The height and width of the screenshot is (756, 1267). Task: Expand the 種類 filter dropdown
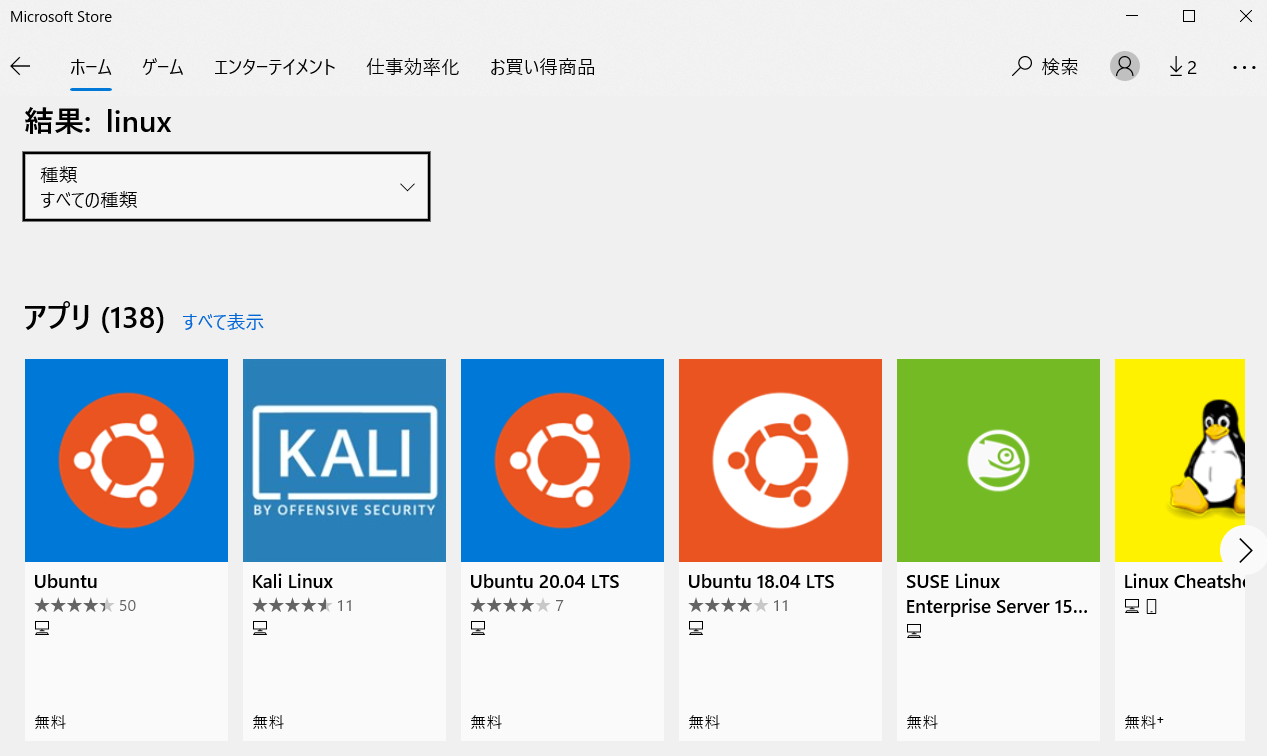click(226, 187)
